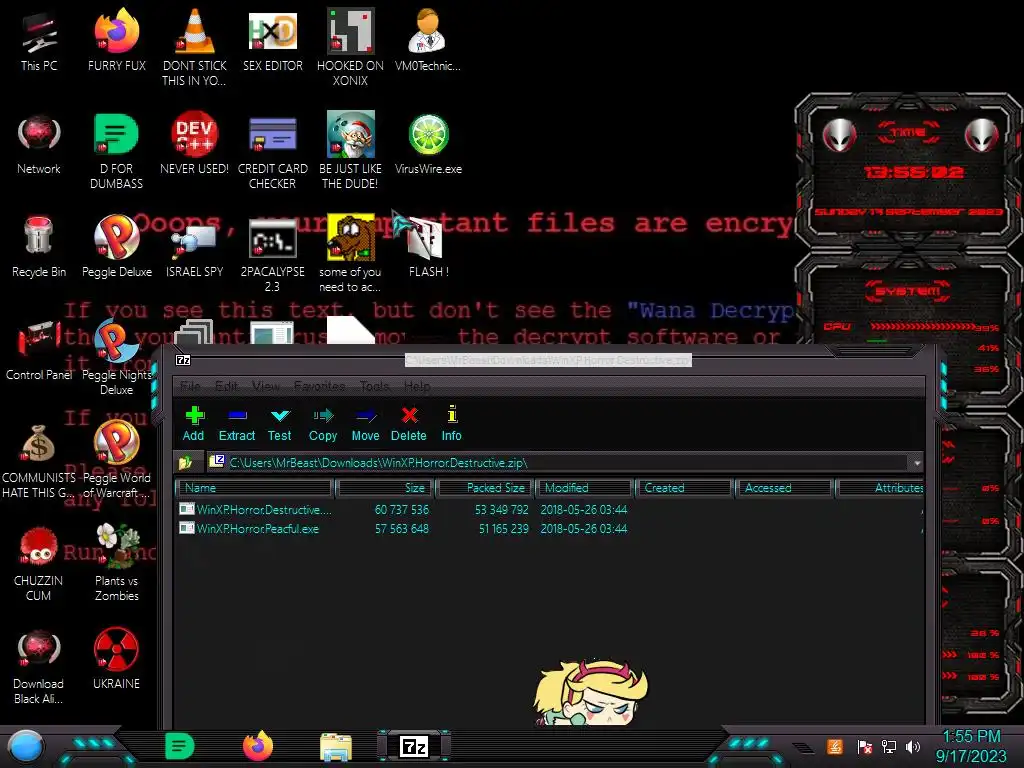Select Download Black Ali desktop icon
The height and width of the screenshot is (768, 1024).
click(39, 667)
